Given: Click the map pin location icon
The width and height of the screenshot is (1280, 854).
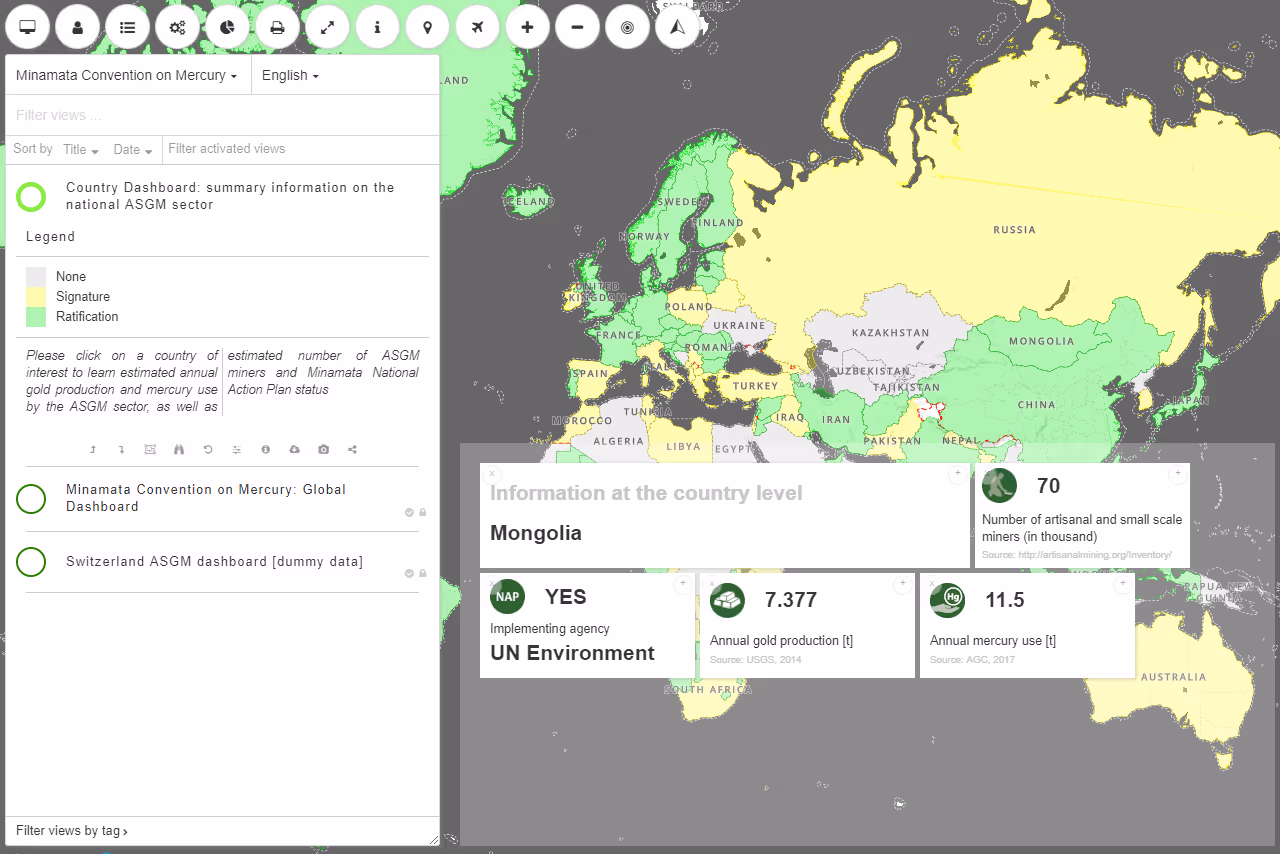Looking at the screenshot, I should coord(428,27).
